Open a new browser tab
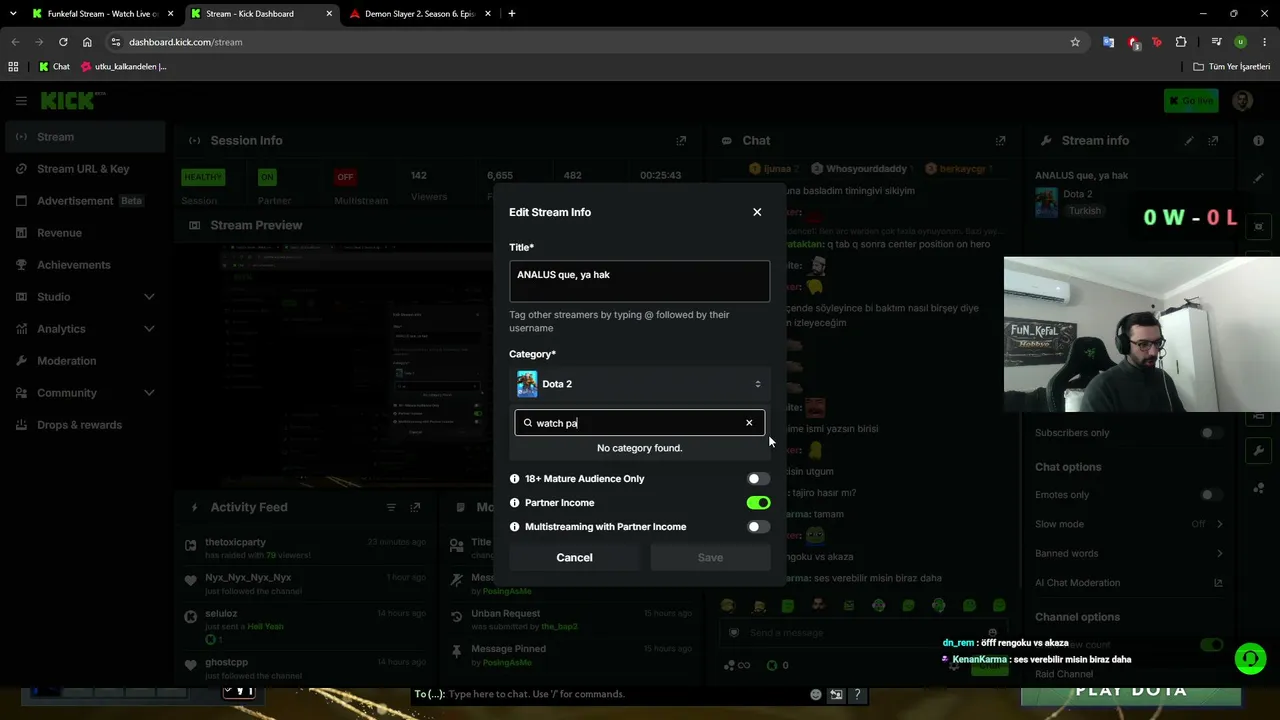Image resolution: width=1280 pixels, height=720 pixels. 512,14
